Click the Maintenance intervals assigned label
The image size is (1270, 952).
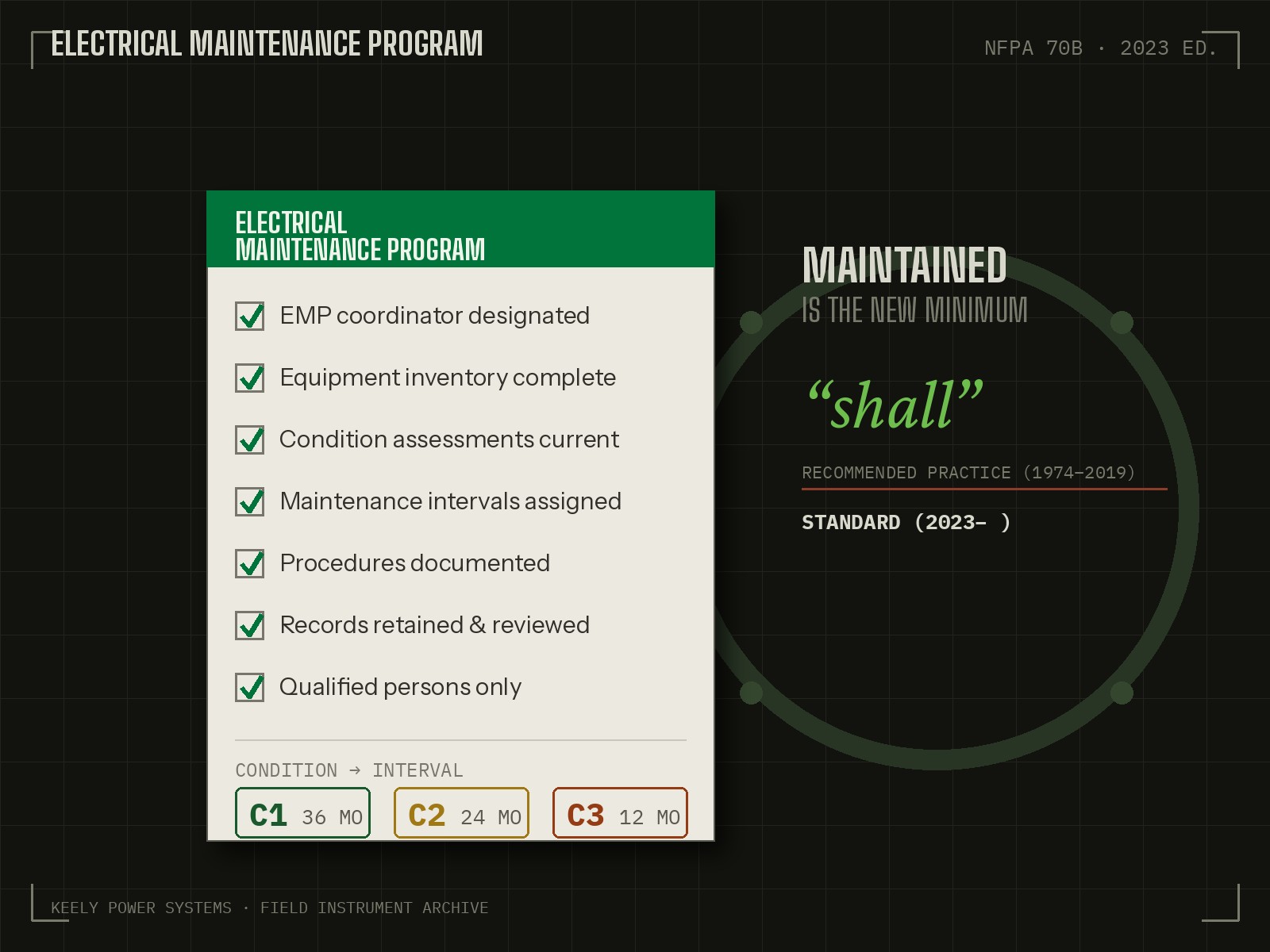[451, 501]
